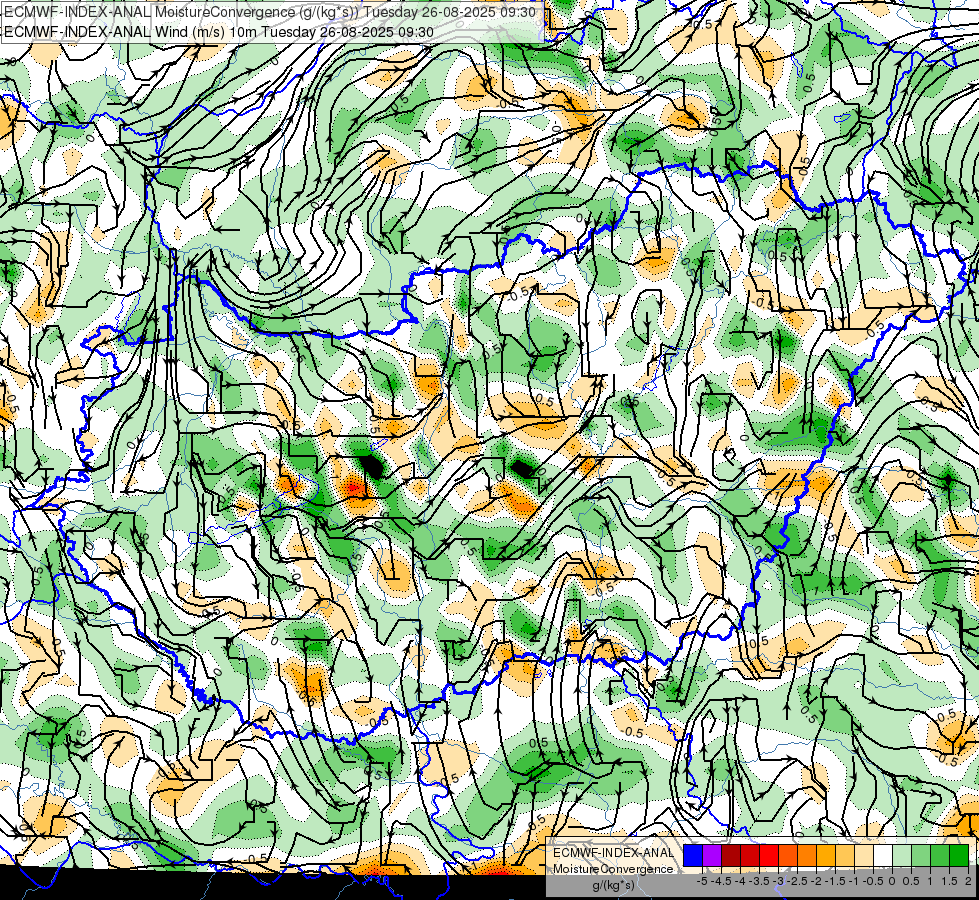Click the -1 legend tick label
The width and height of the screenshot is (979, 900).
tap(854, 881)
